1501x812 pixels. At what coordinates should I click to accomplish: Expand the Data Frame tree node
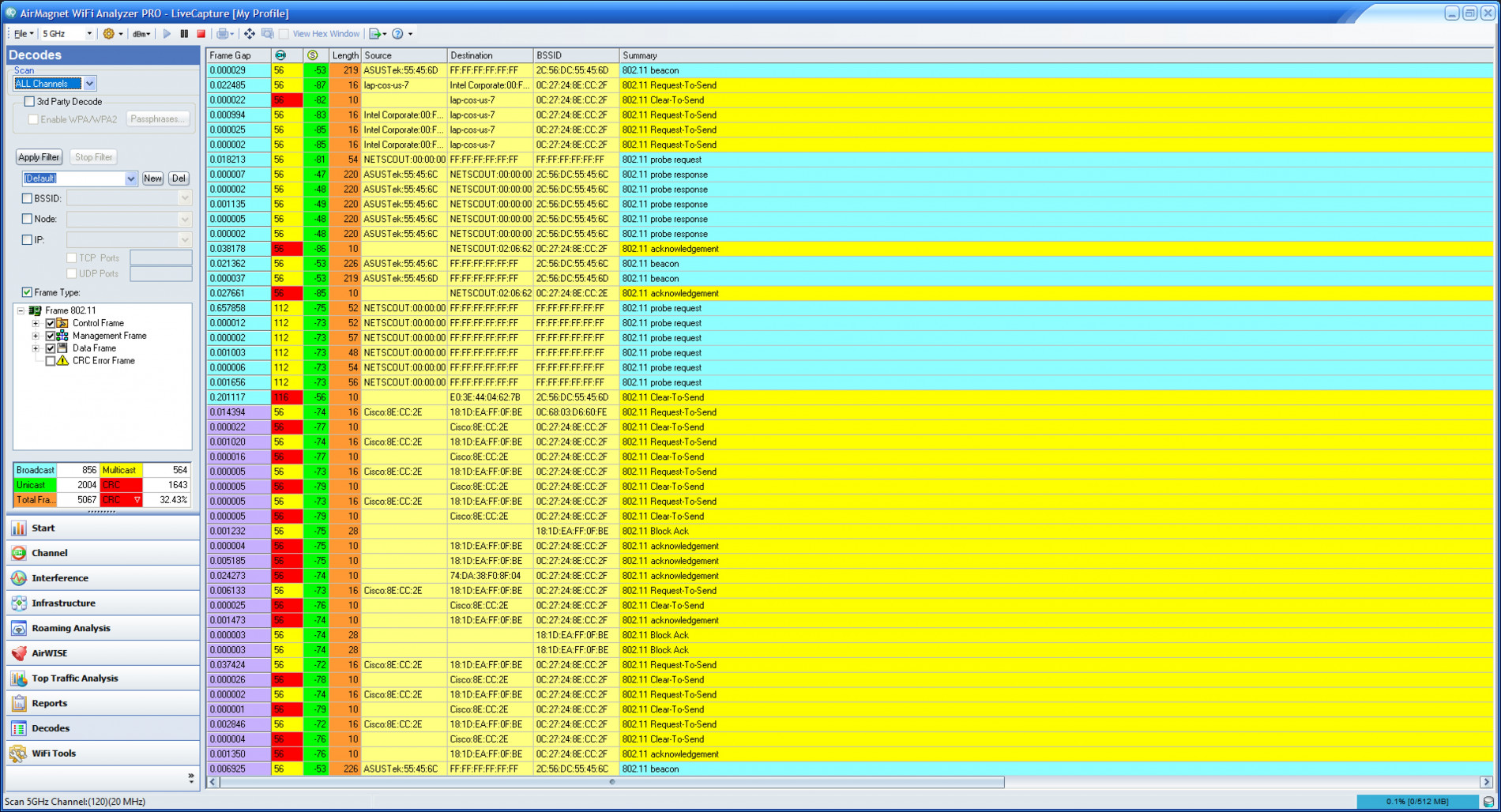[x=36, y=348]
